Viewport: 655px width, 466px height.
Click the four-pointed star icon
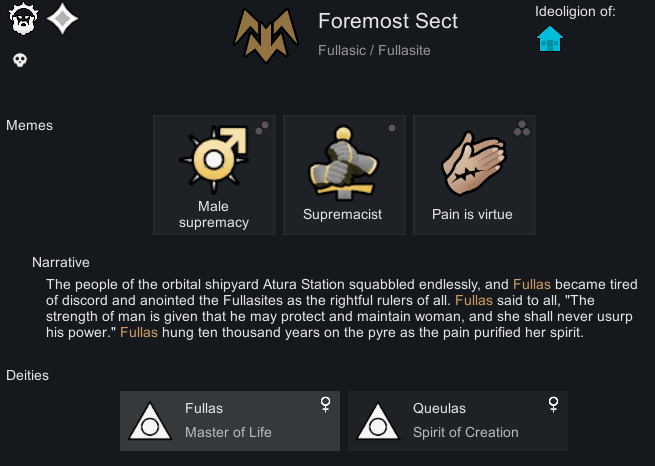[62, 18]
